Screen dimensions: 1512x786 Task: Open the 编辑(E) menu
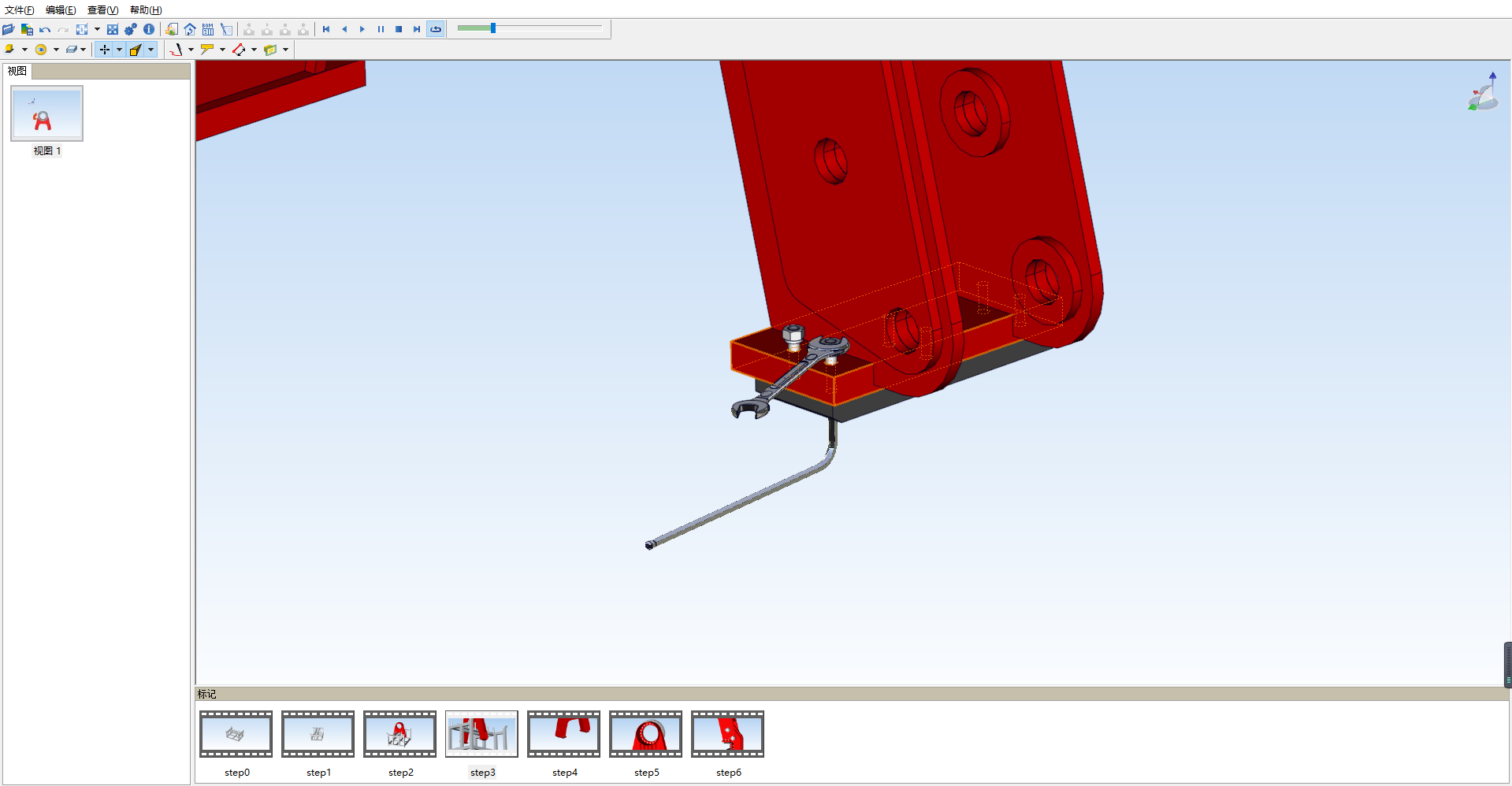click(x=61, y=10)
